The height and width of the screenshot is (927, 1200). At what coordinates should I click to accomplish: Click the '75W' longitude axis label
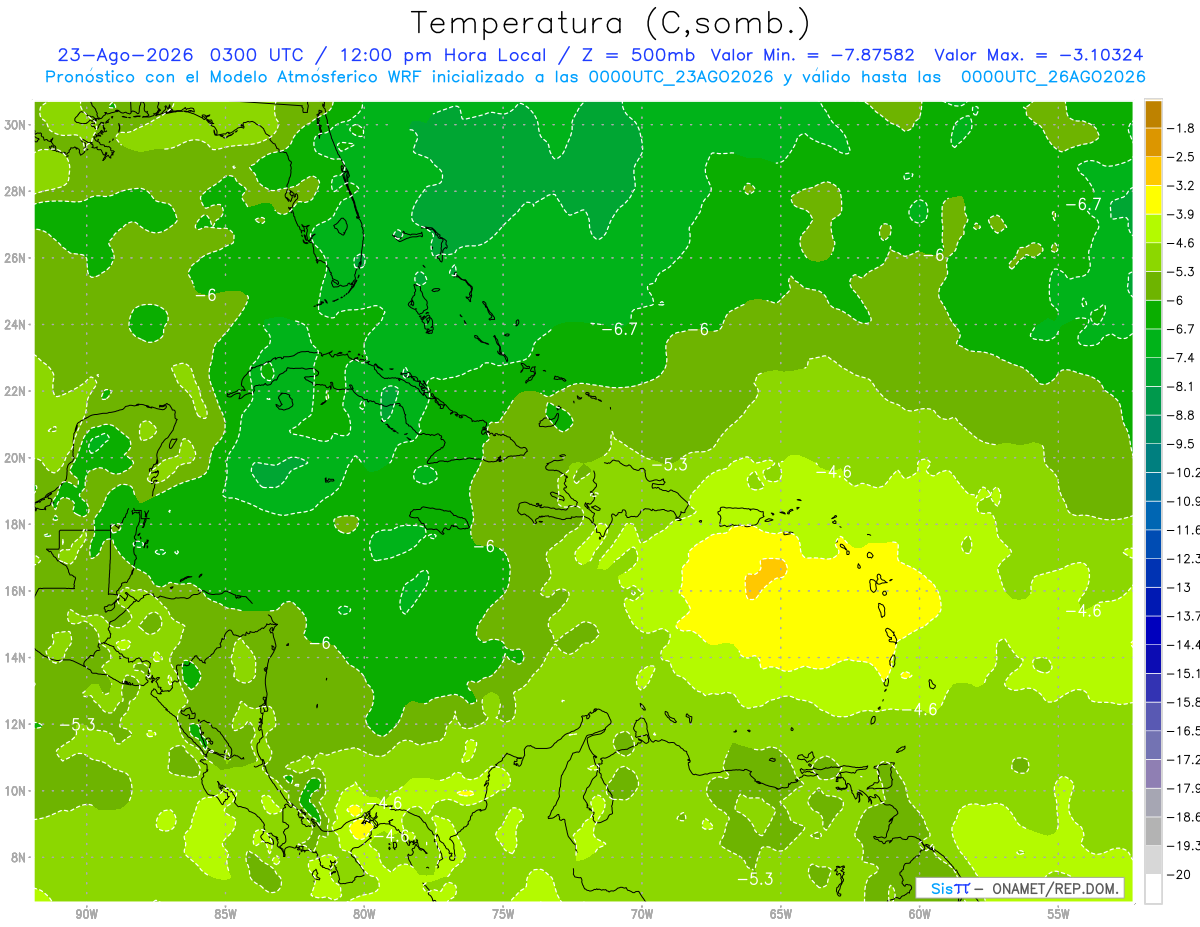(503, 915)
